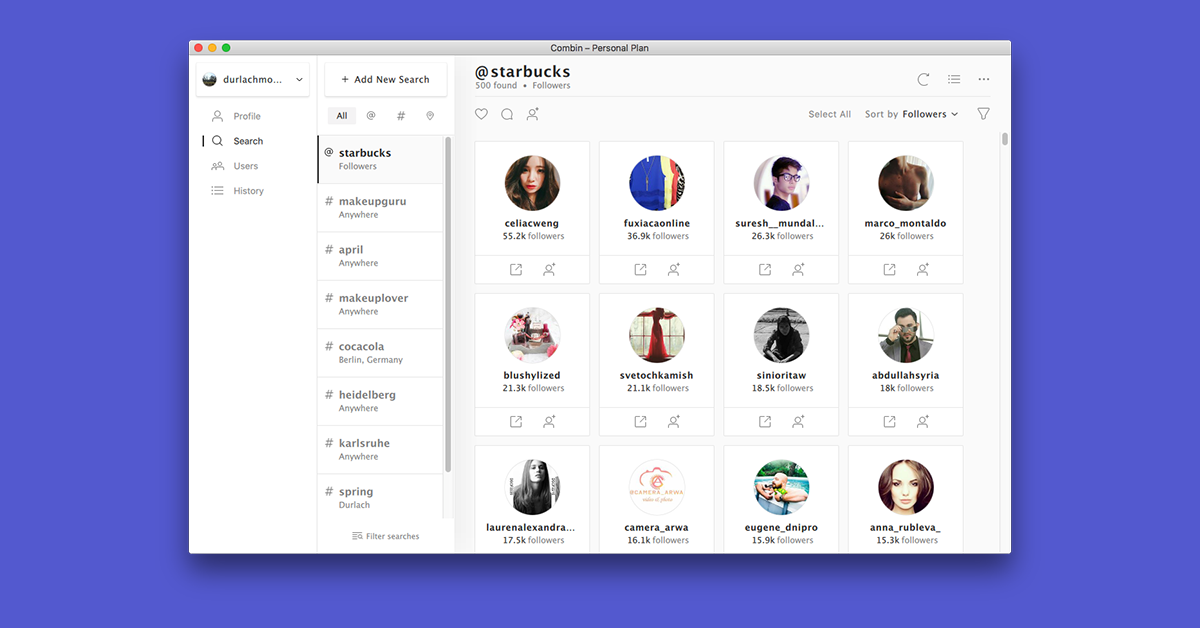Follow suresh__mundal with the add-user icon
This screenshot has width=1200, height=628.
click(798, 269)
